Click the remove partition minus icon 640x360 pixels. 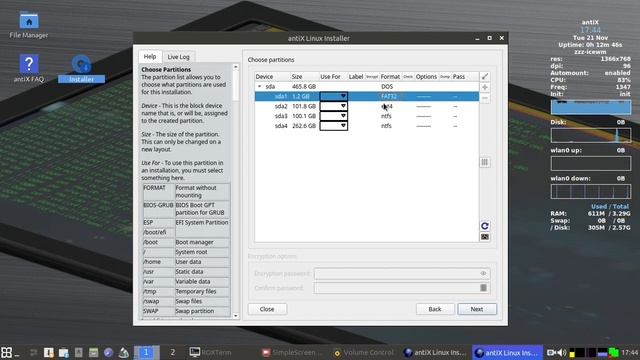click(484, 98)
